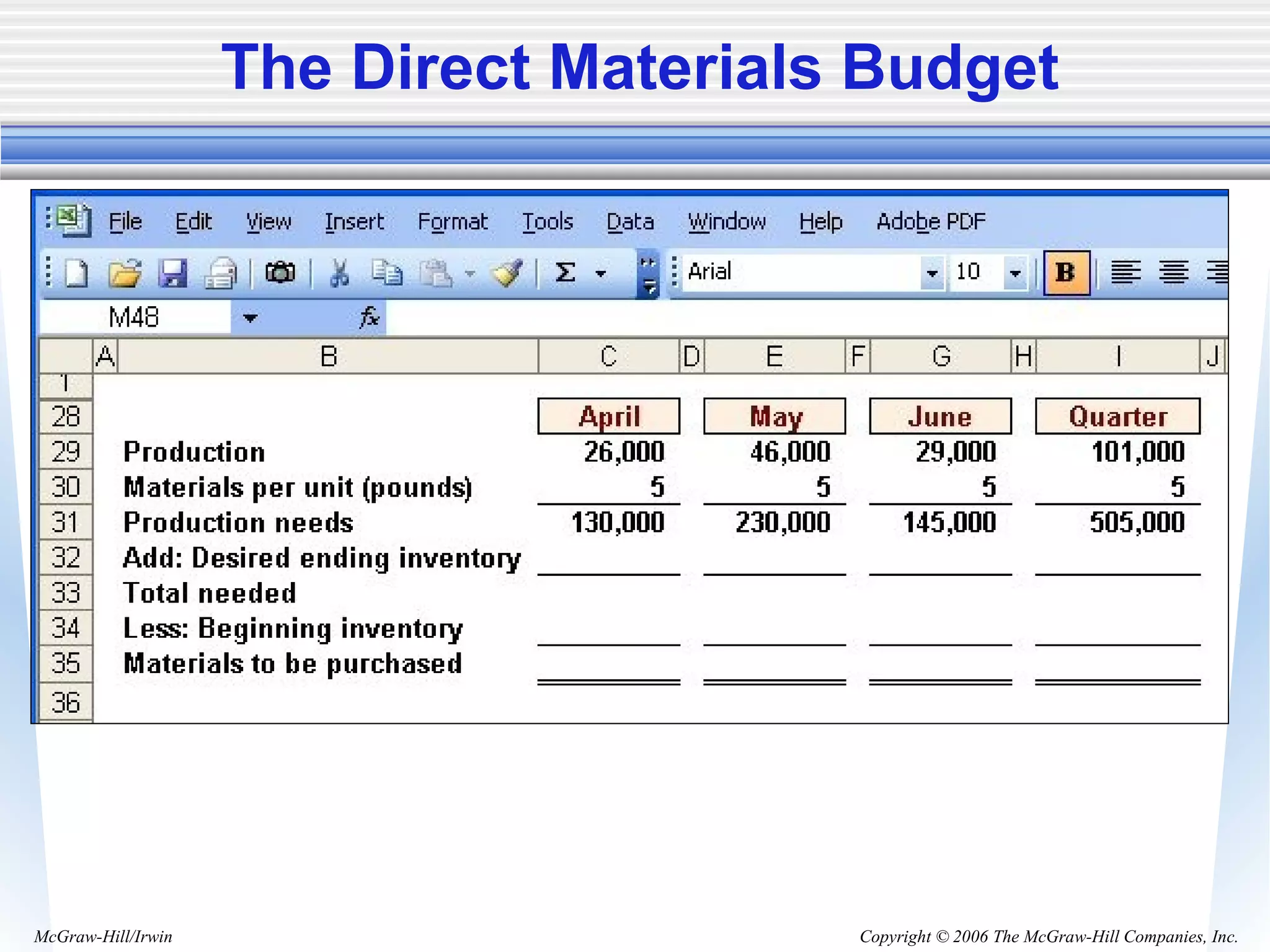Open Paste options dropdown arrow
This screenshot has width=1270, height=952.
[470, 273]
